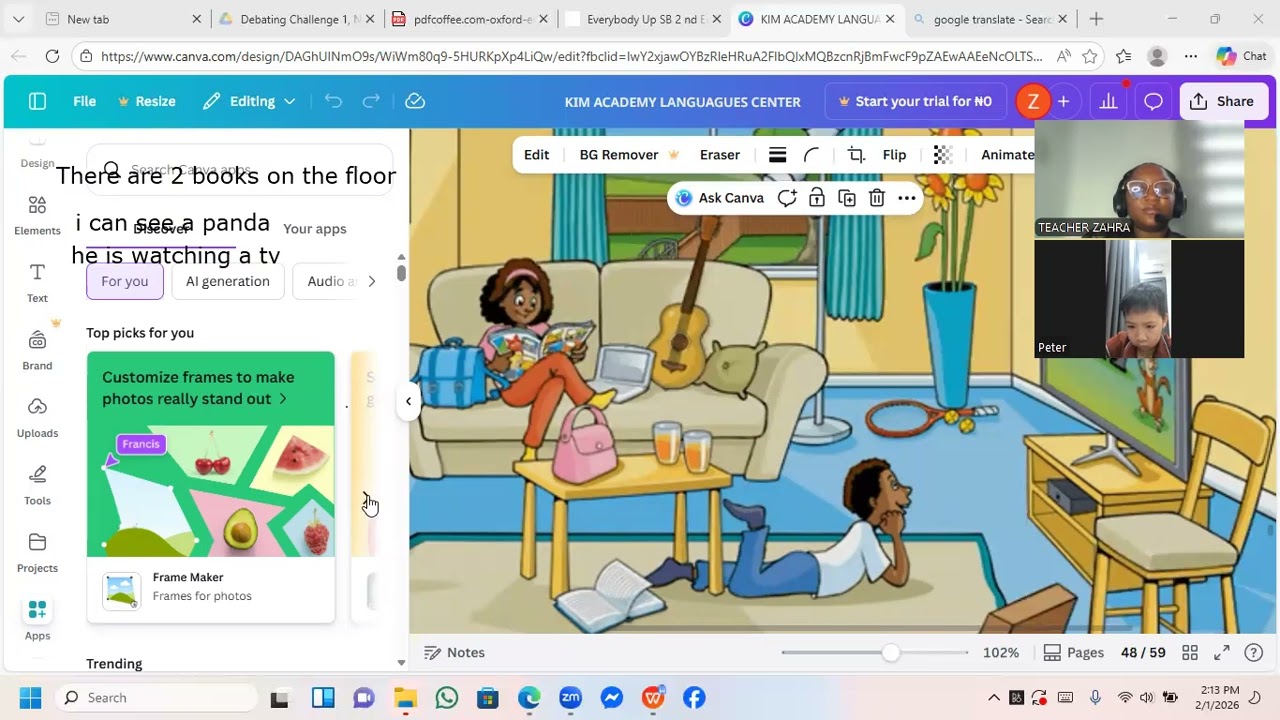Select the Crop tool
This screenshot has width=1280, height=720.
coord(856,155)
